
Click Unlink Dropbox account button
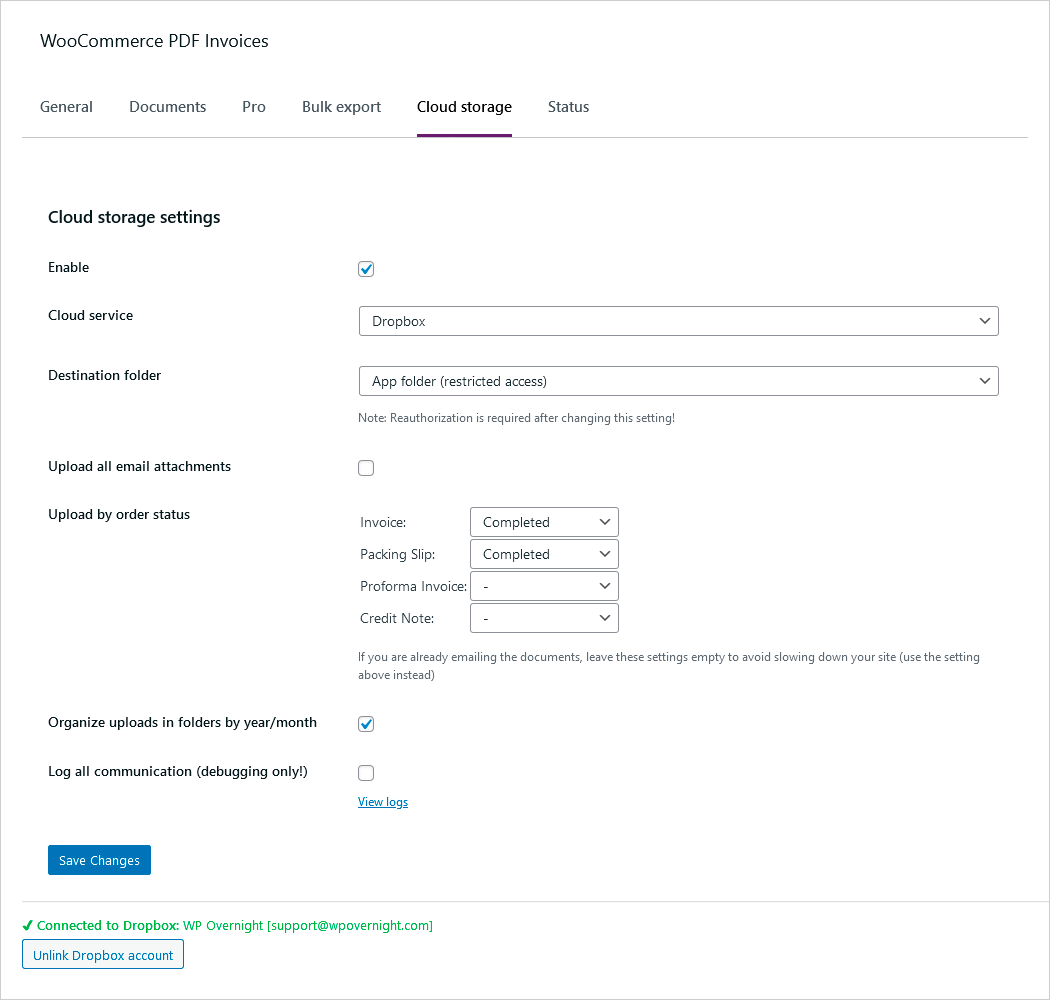[x=103, y=955]
